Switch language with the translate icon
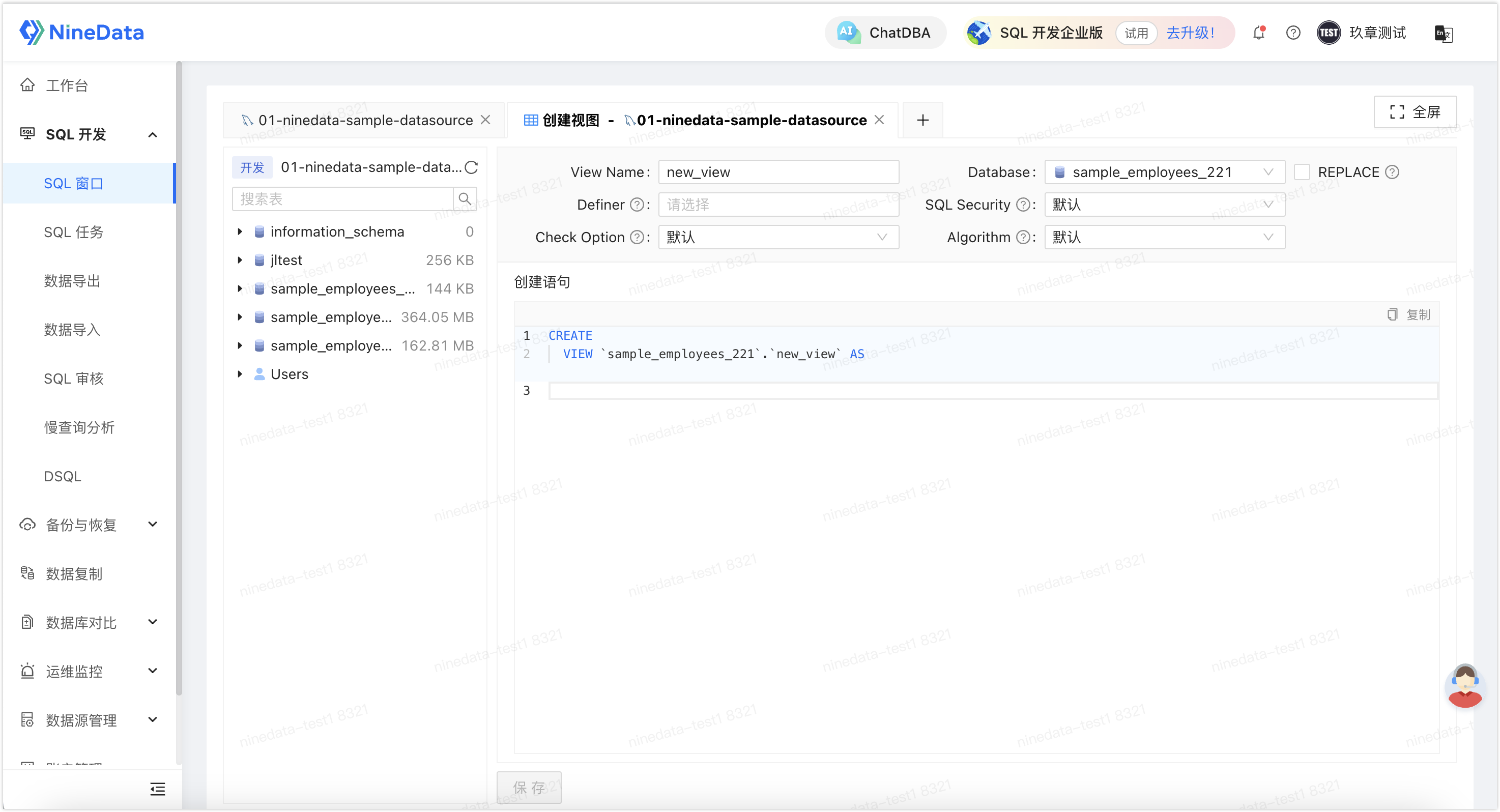 1444,33
